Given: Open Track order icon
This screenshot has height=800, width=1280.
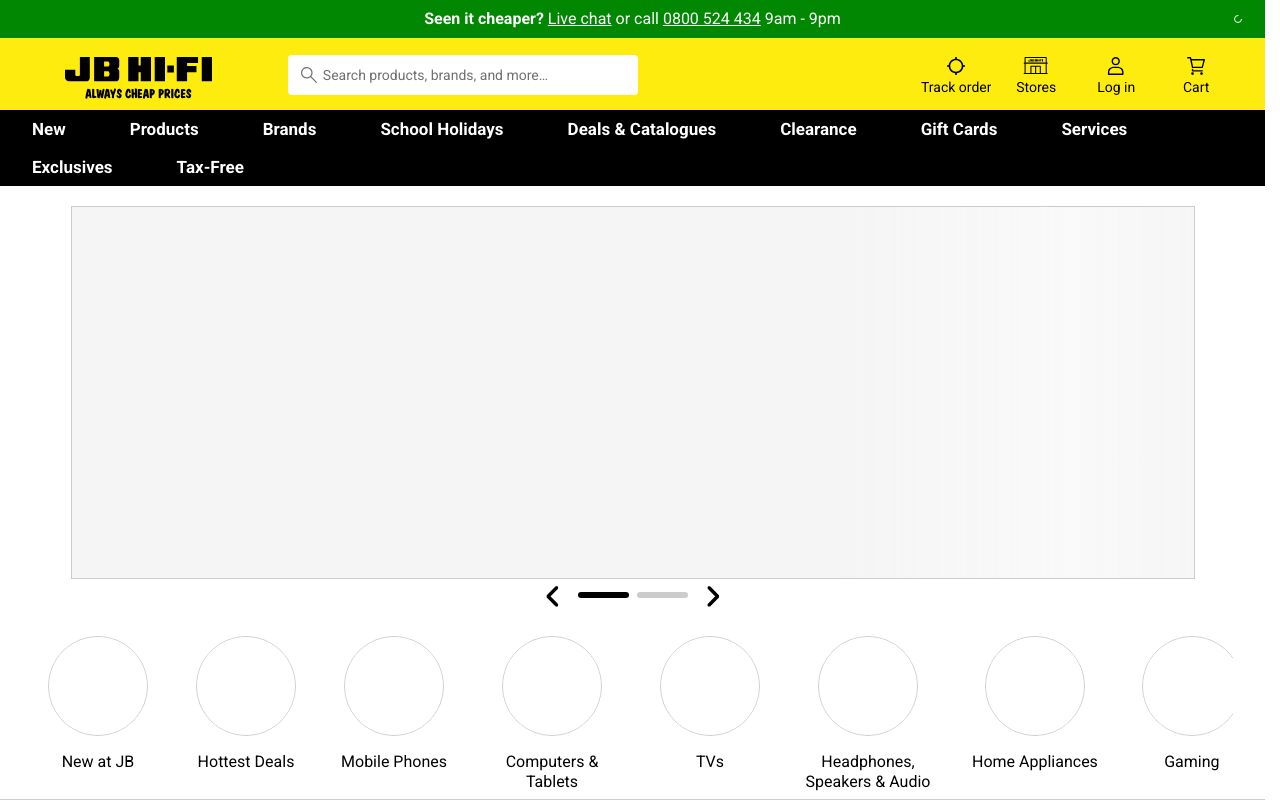Looking at the screenshot, I should pos(956,66).
